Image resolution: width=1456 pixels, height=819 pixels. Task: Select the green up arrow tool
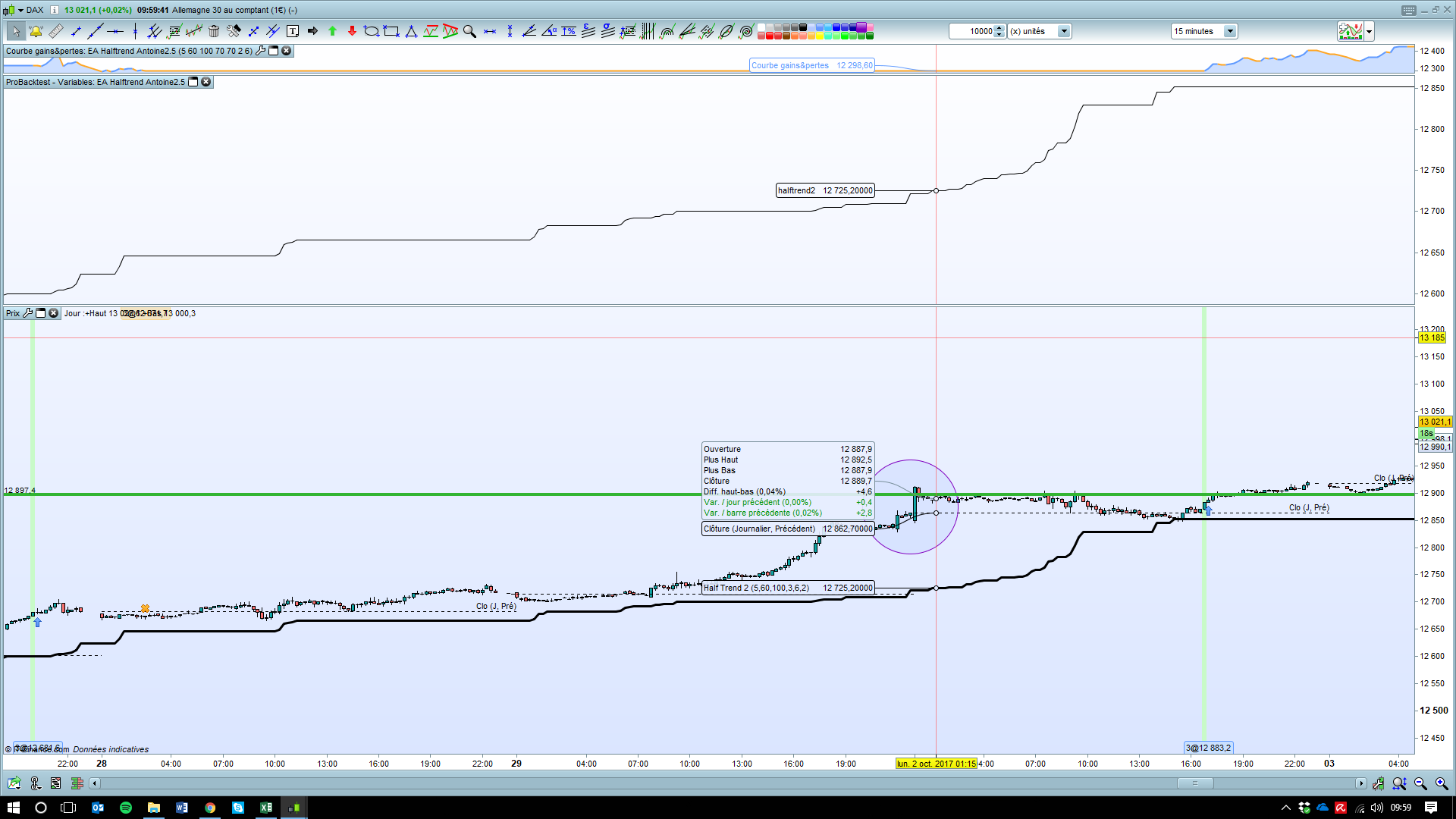(x=332, y=31)
